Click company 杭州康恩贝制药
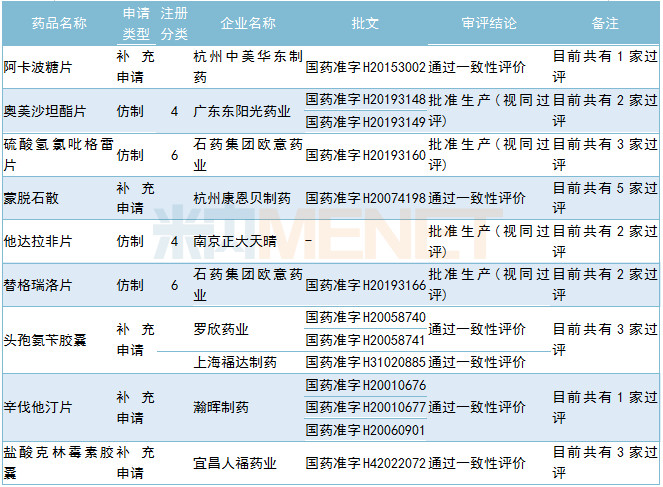 (241, 198)
